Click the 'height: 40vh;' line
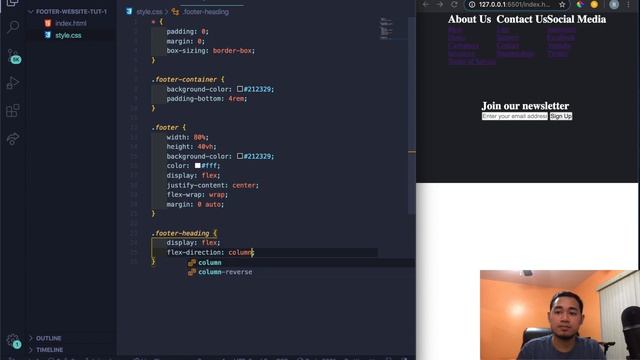 point(191,147)
